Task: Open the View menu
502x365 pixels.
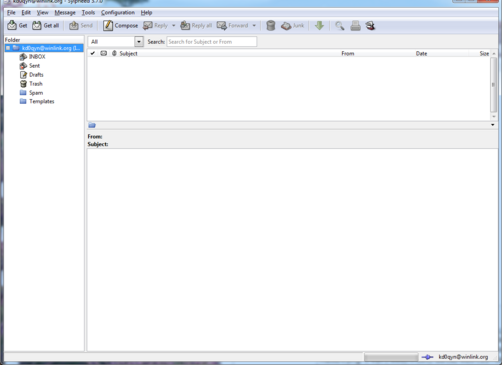Action: [42, 13]
